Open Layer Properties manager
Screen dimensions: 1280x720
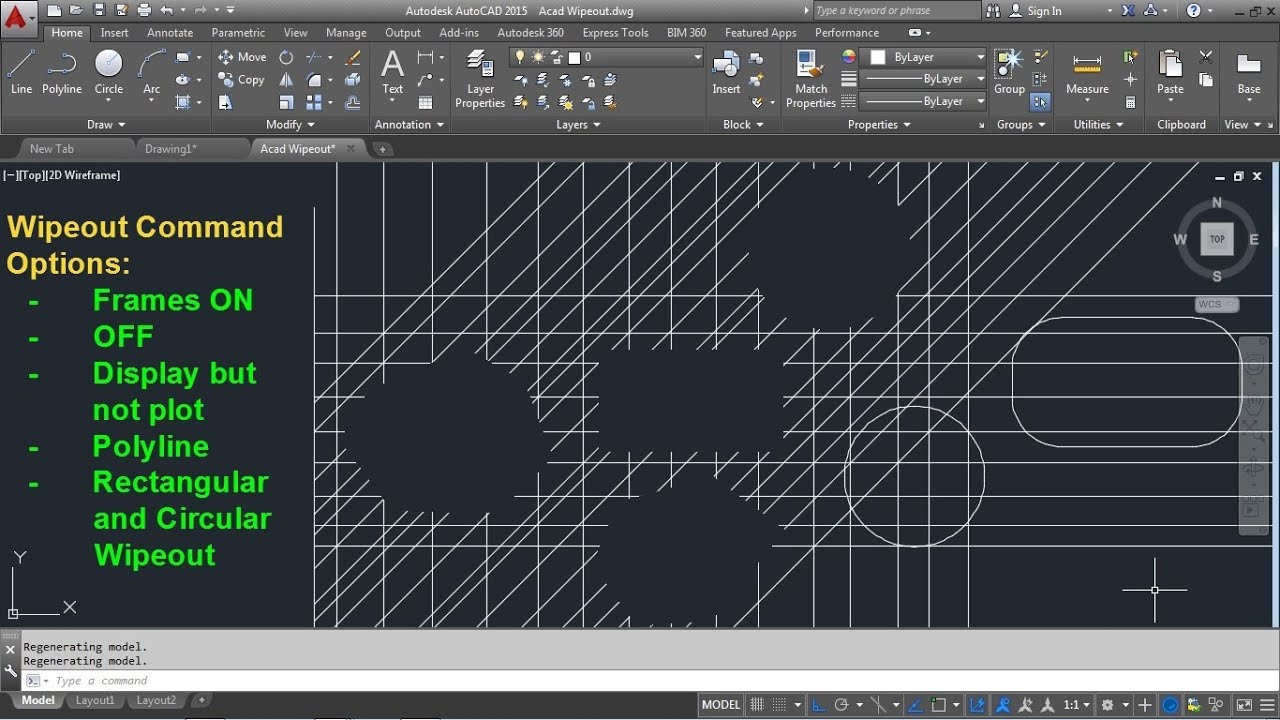480,78
